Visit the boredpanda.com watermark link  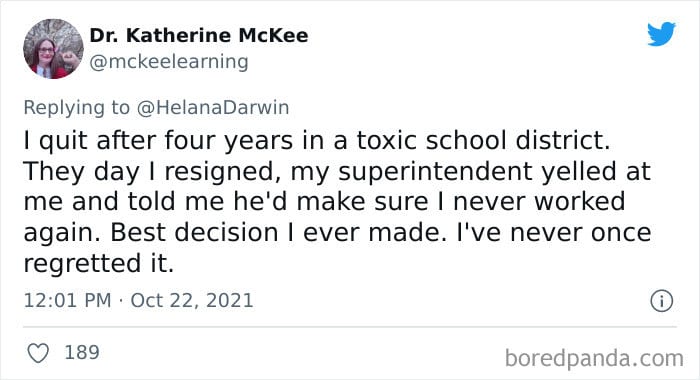click(594, 358)
